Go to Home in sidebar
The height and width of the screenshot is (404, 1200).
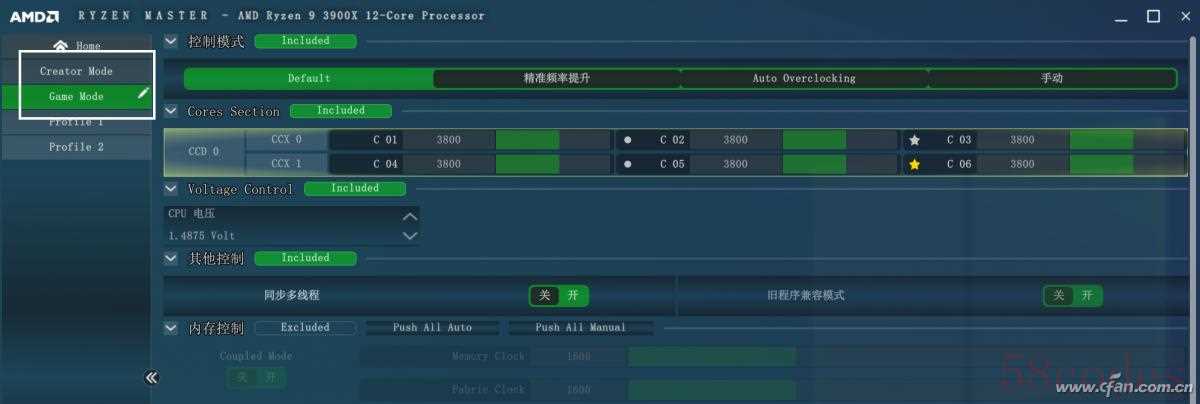point(77,46)
